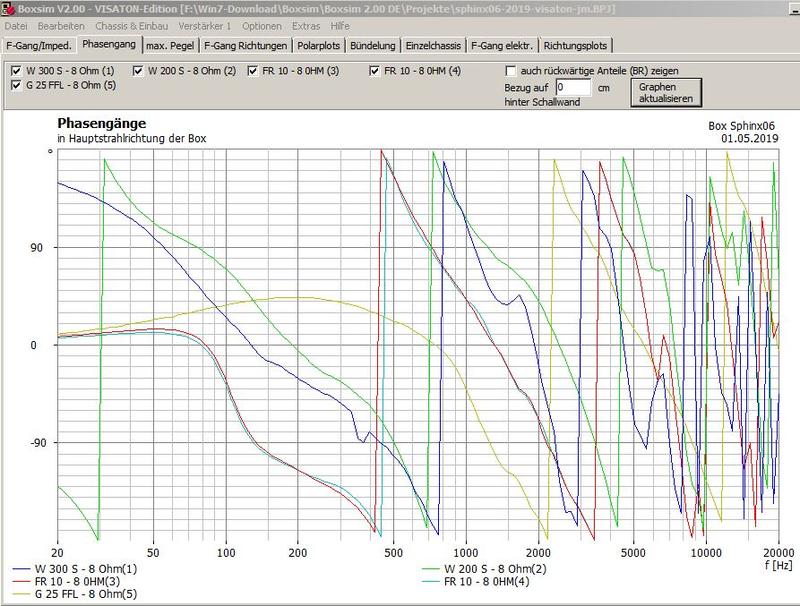The image size is (800, 606).
Task: Open the Datei menu
Action: point(16,25)
